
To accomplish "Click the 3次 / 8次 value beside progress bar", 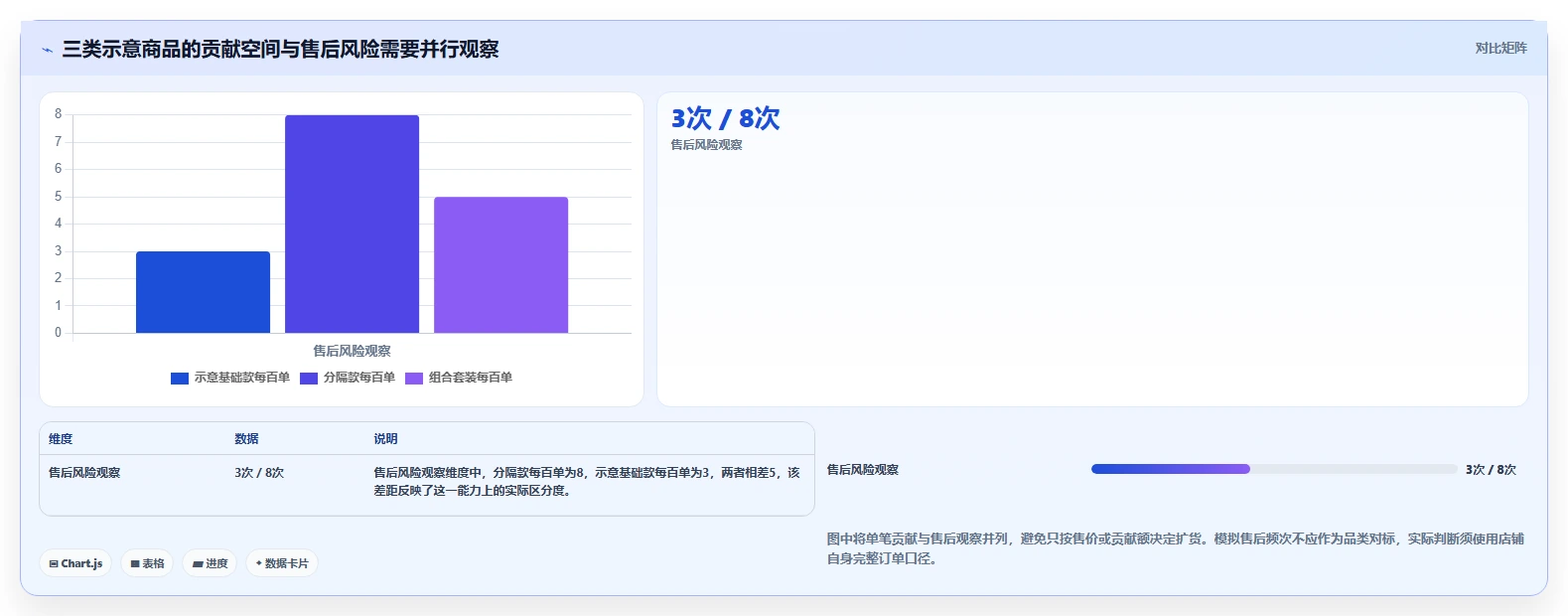I will coord(1491,470).
